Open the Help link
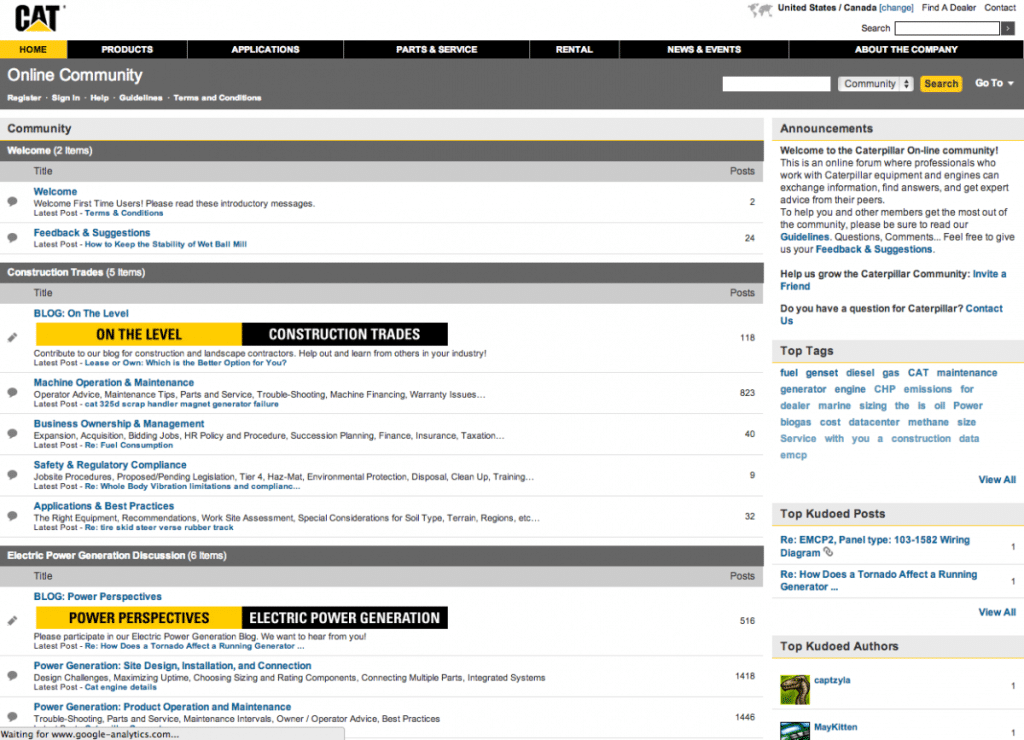 [99, 98]
